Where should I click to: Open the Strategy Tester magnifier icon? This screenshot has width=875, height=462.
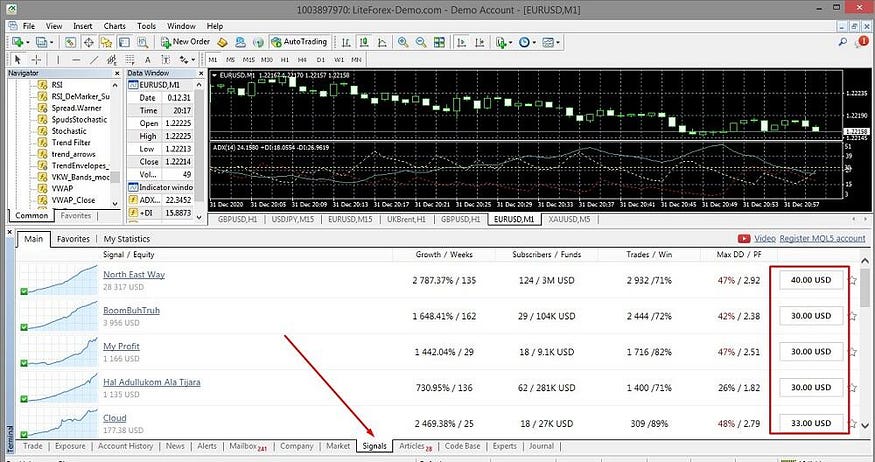click(142, 42)
